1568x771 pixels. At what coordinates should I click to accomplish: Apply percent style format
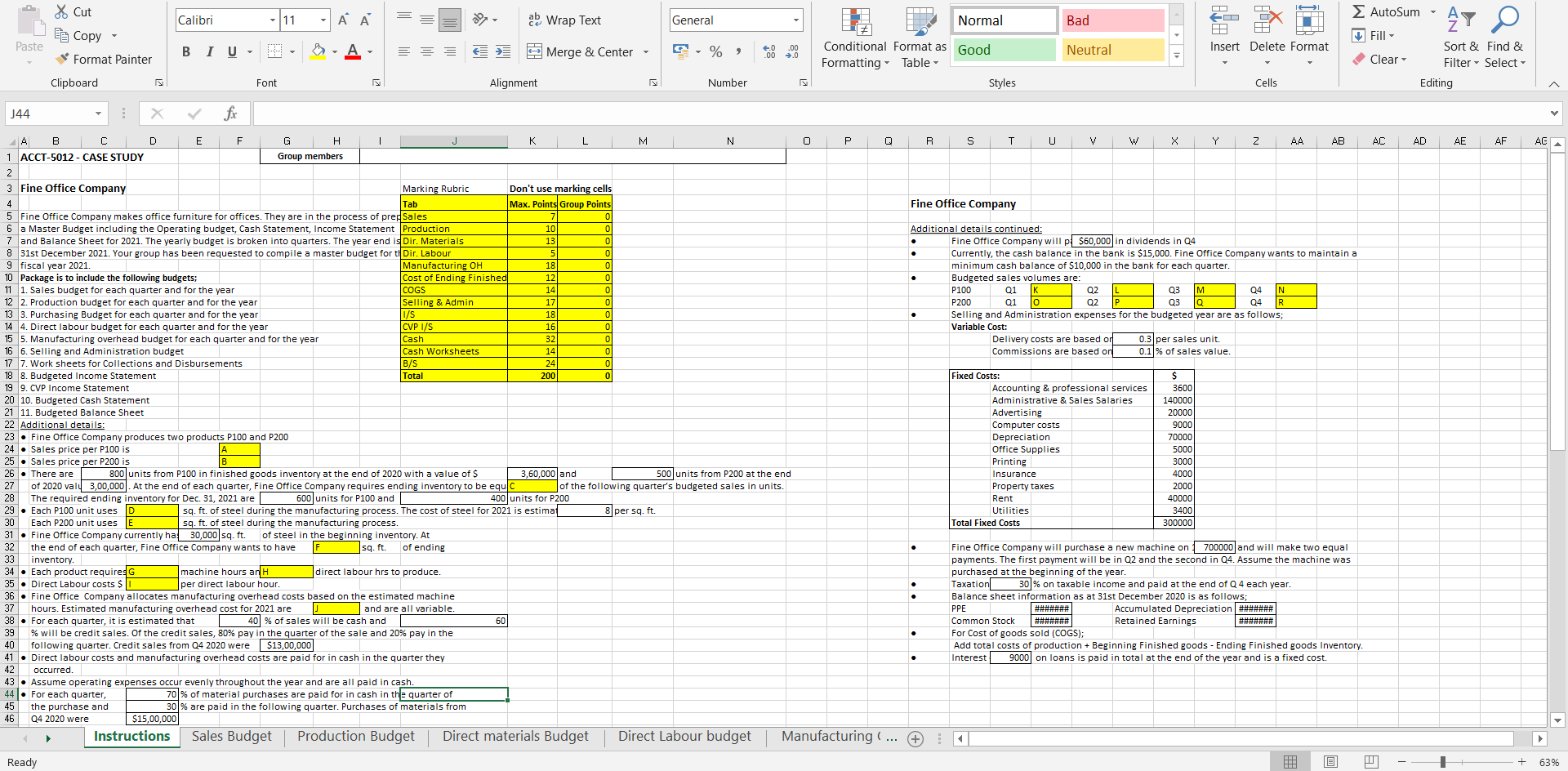(716, 51)
